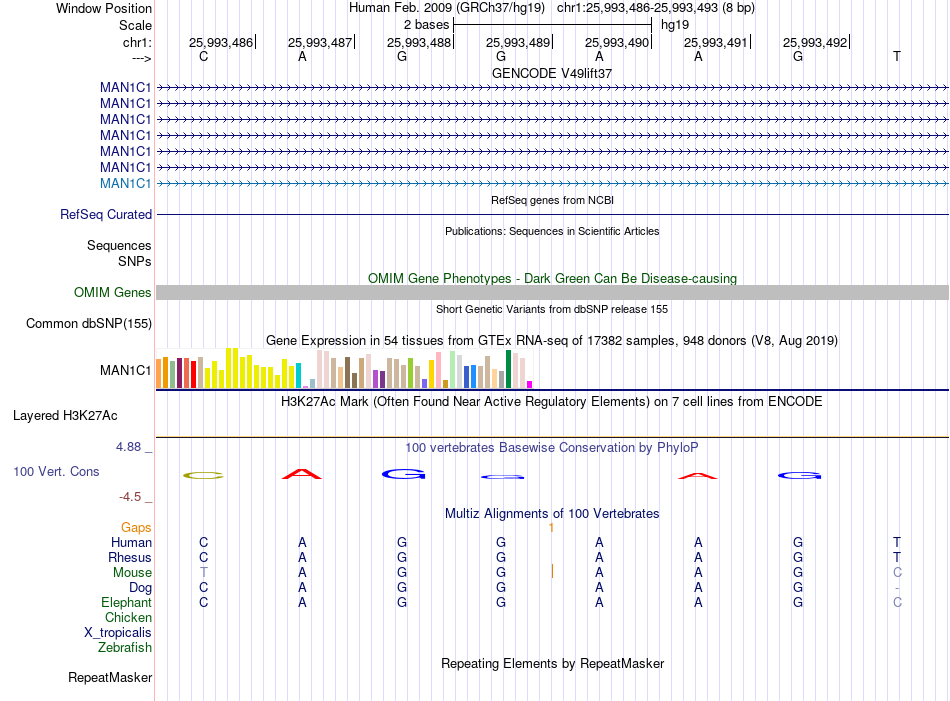Click the Window Position label
Image resolution: width=950 pixels, height=701 pixels.
(x=104, y=8)
